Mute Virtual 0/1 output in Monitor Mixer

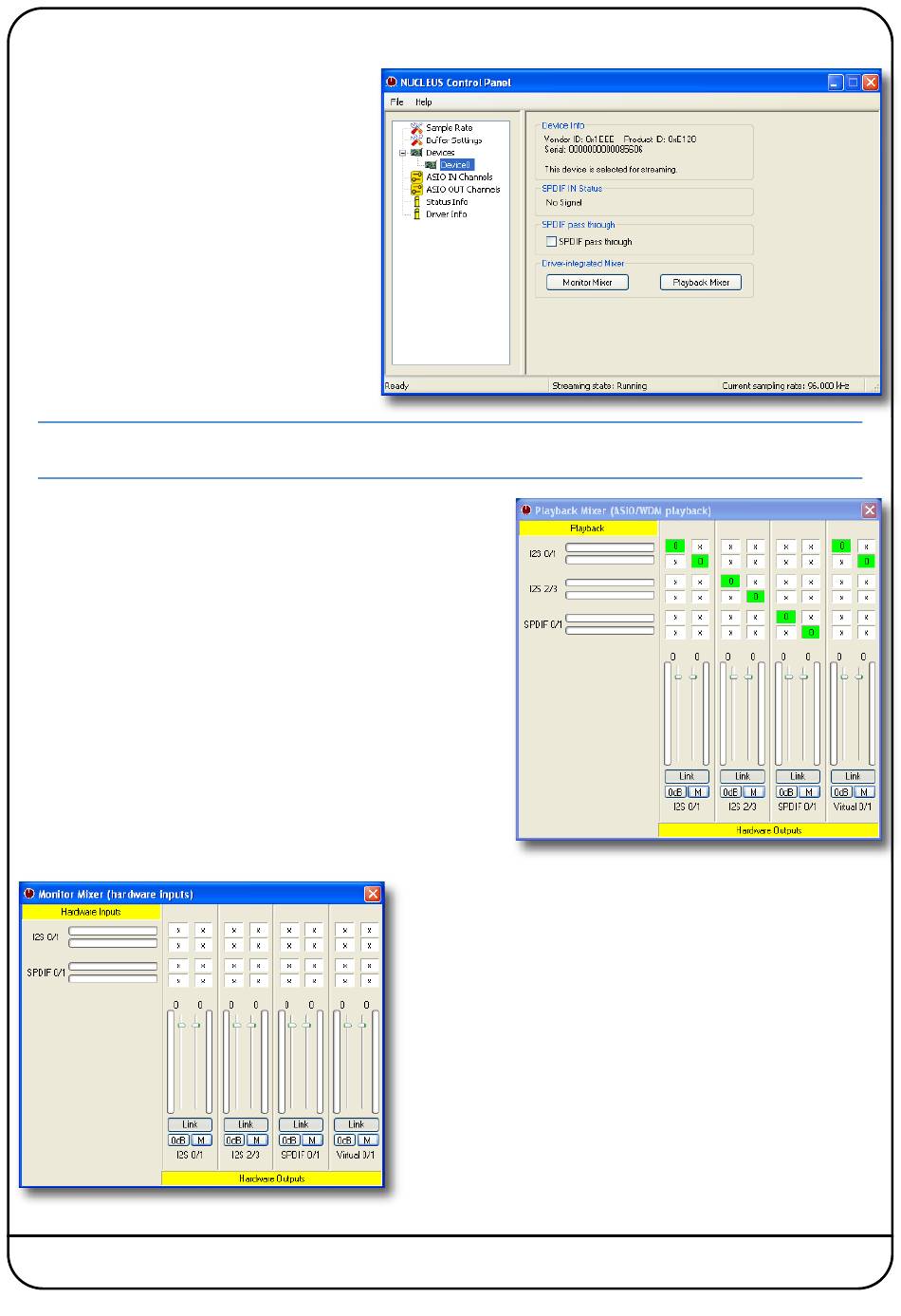point(367,1140)
